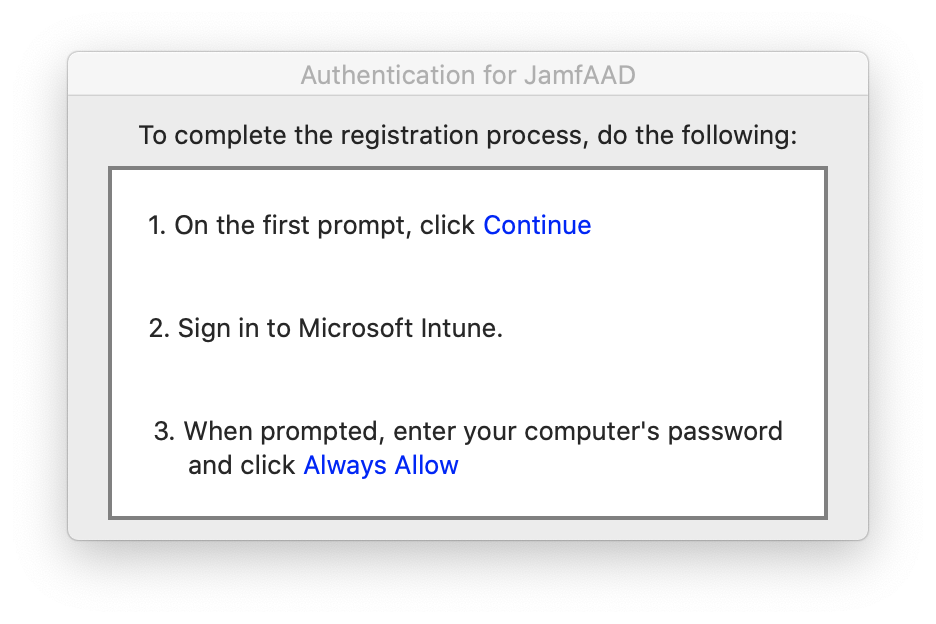The width and height of the screenshot is (936, 624).
Task: Select the title bar reading Authentication for JamfAAD
Action: (468, 74)
